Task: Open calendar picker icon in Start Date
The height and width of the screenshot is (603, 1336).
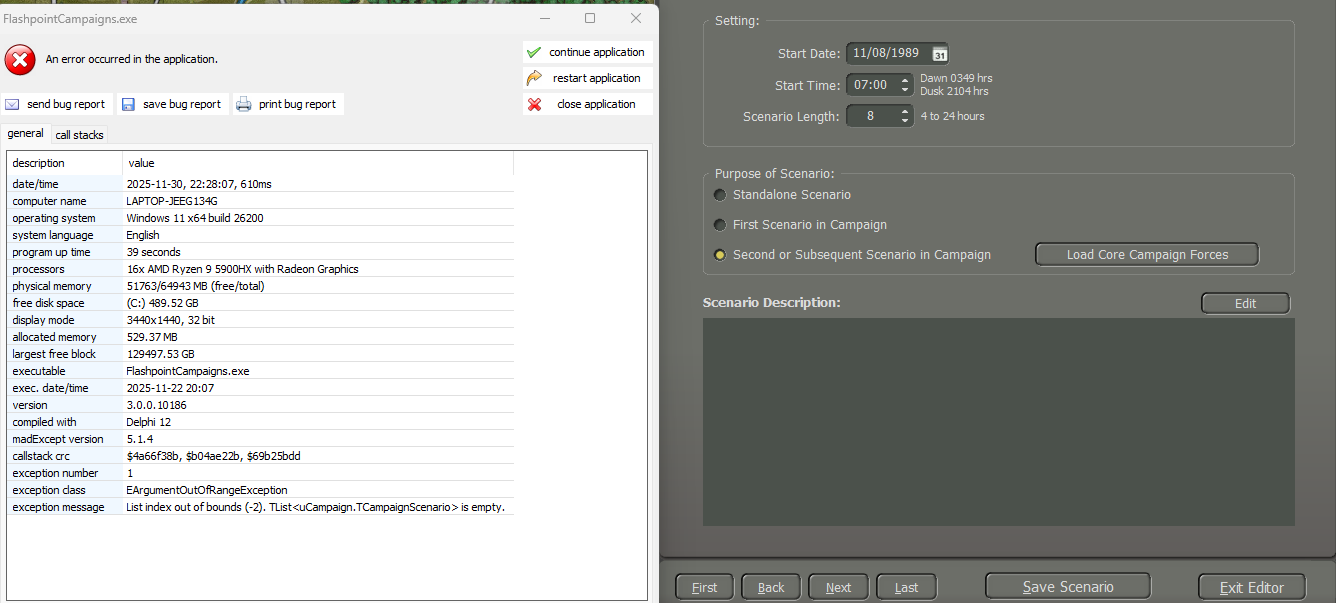Action: pyautogui.click(x=939, y=54)
